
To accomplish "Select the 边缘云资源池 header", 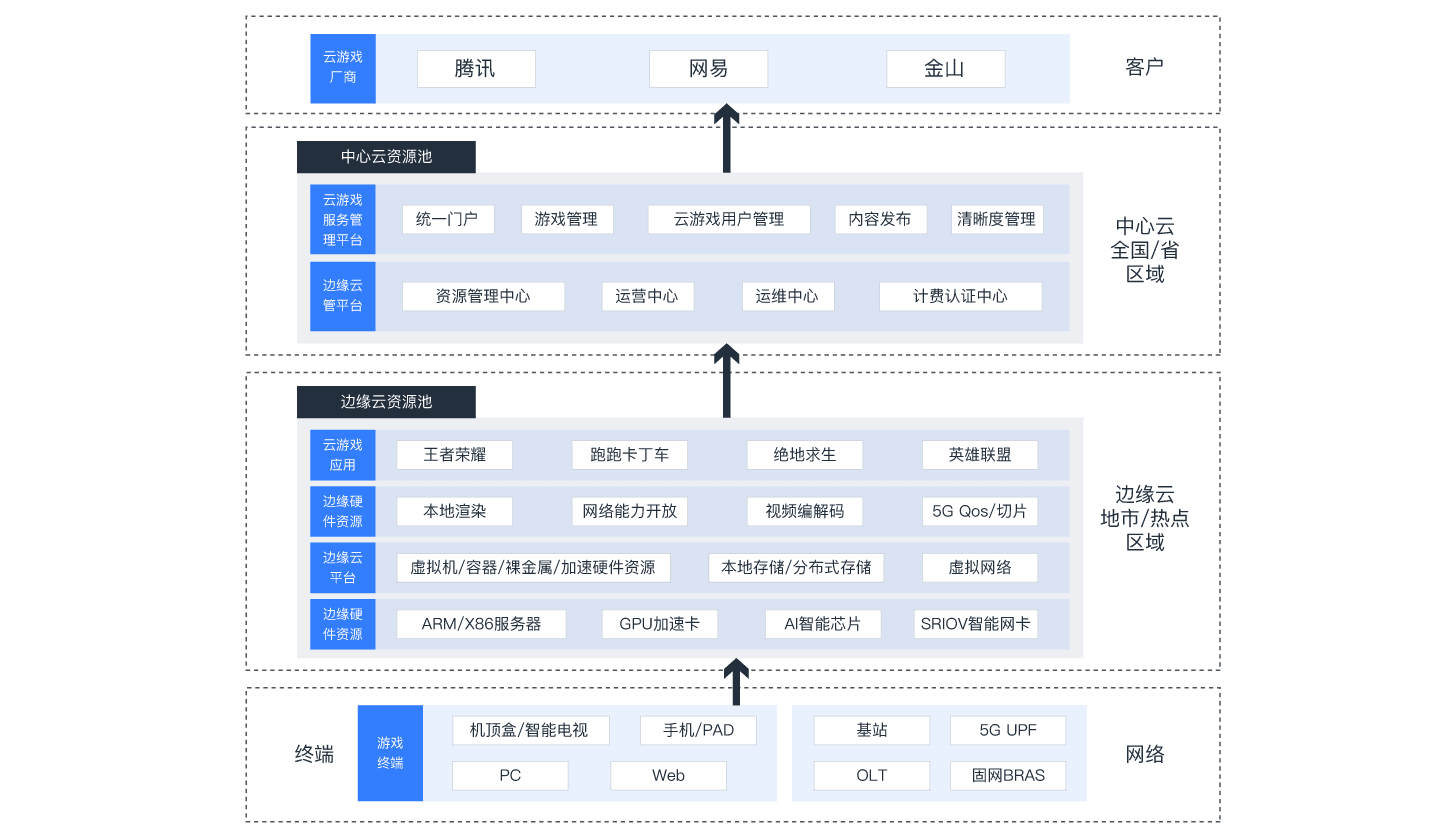I will (x=386, y=402).
